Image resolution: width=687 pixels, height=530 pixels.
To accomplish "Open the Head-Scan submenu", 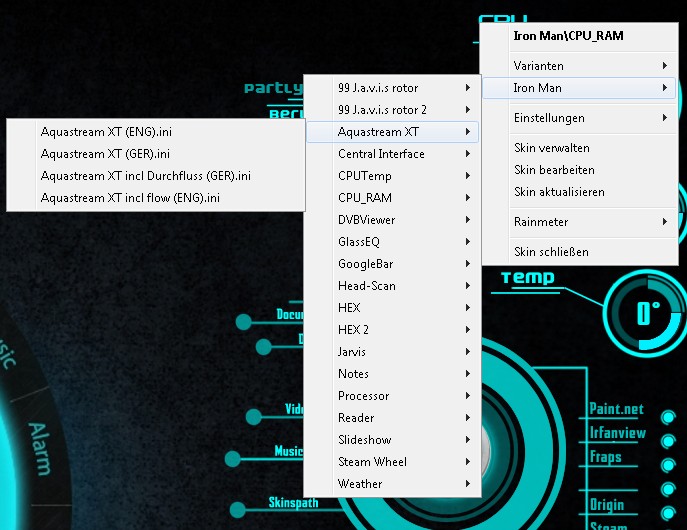I will (393, 286).
